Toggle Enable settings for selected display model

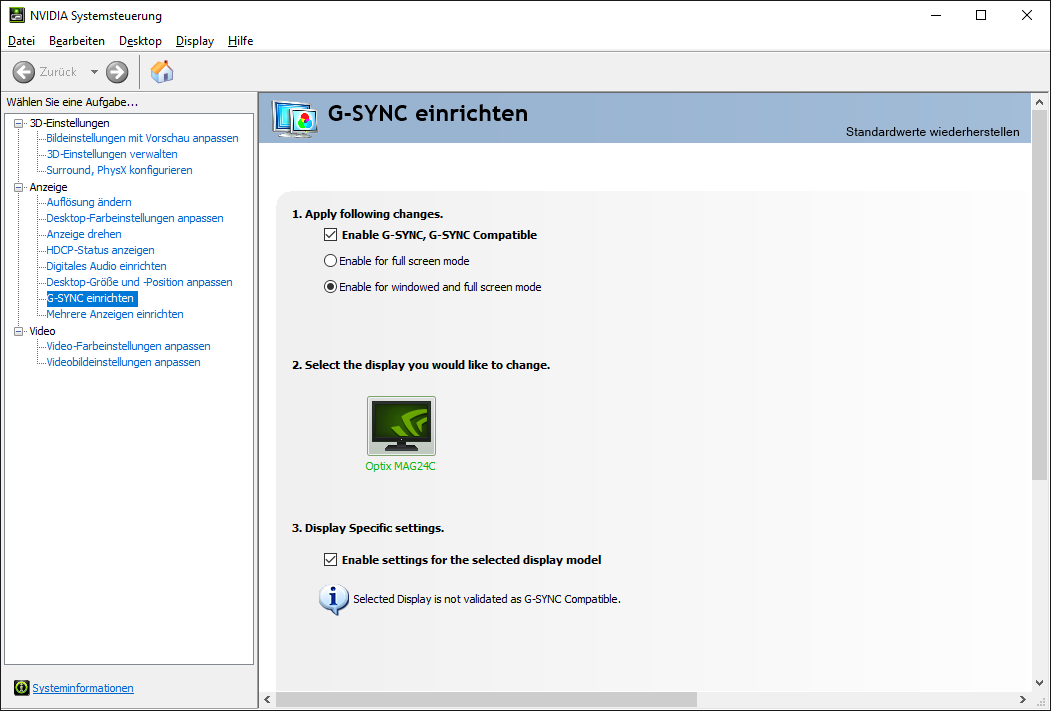point(330,560)
